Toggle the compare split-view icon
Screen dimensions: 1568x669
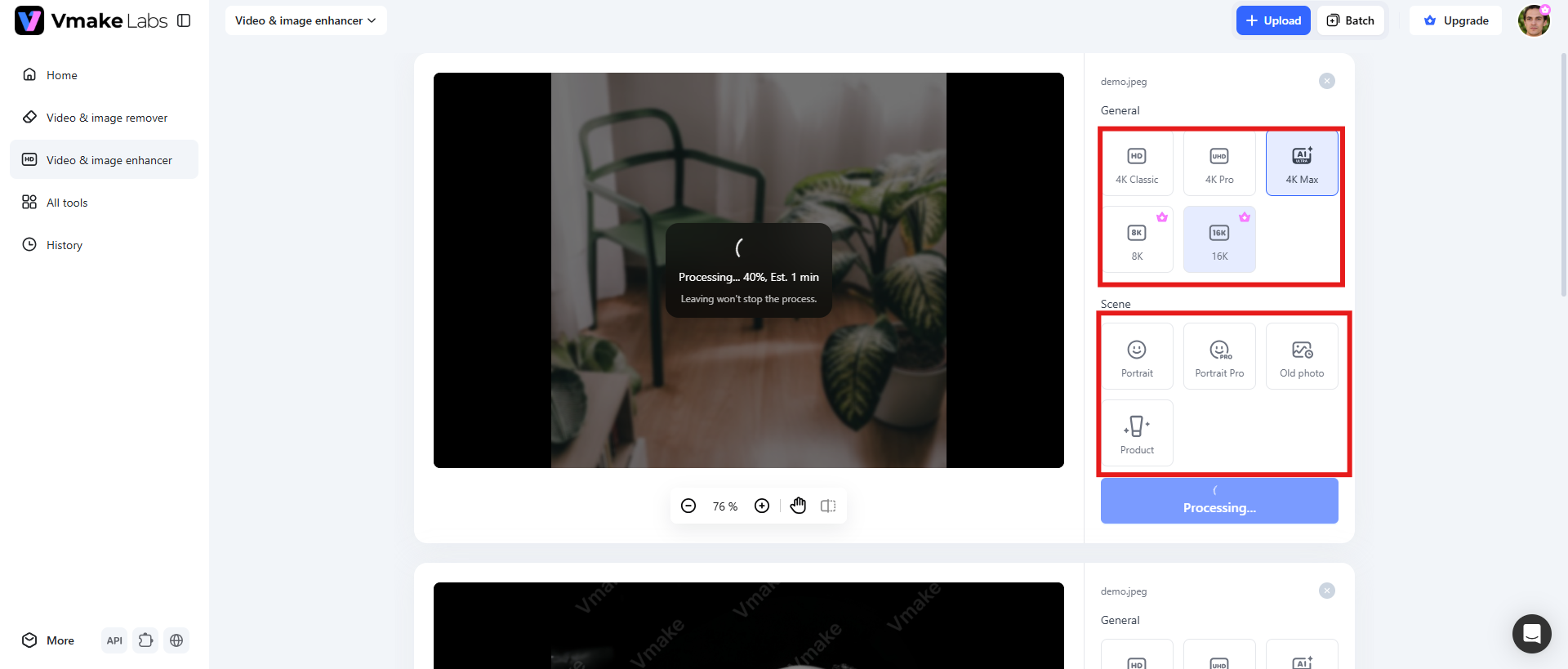(x=828, y=506)
